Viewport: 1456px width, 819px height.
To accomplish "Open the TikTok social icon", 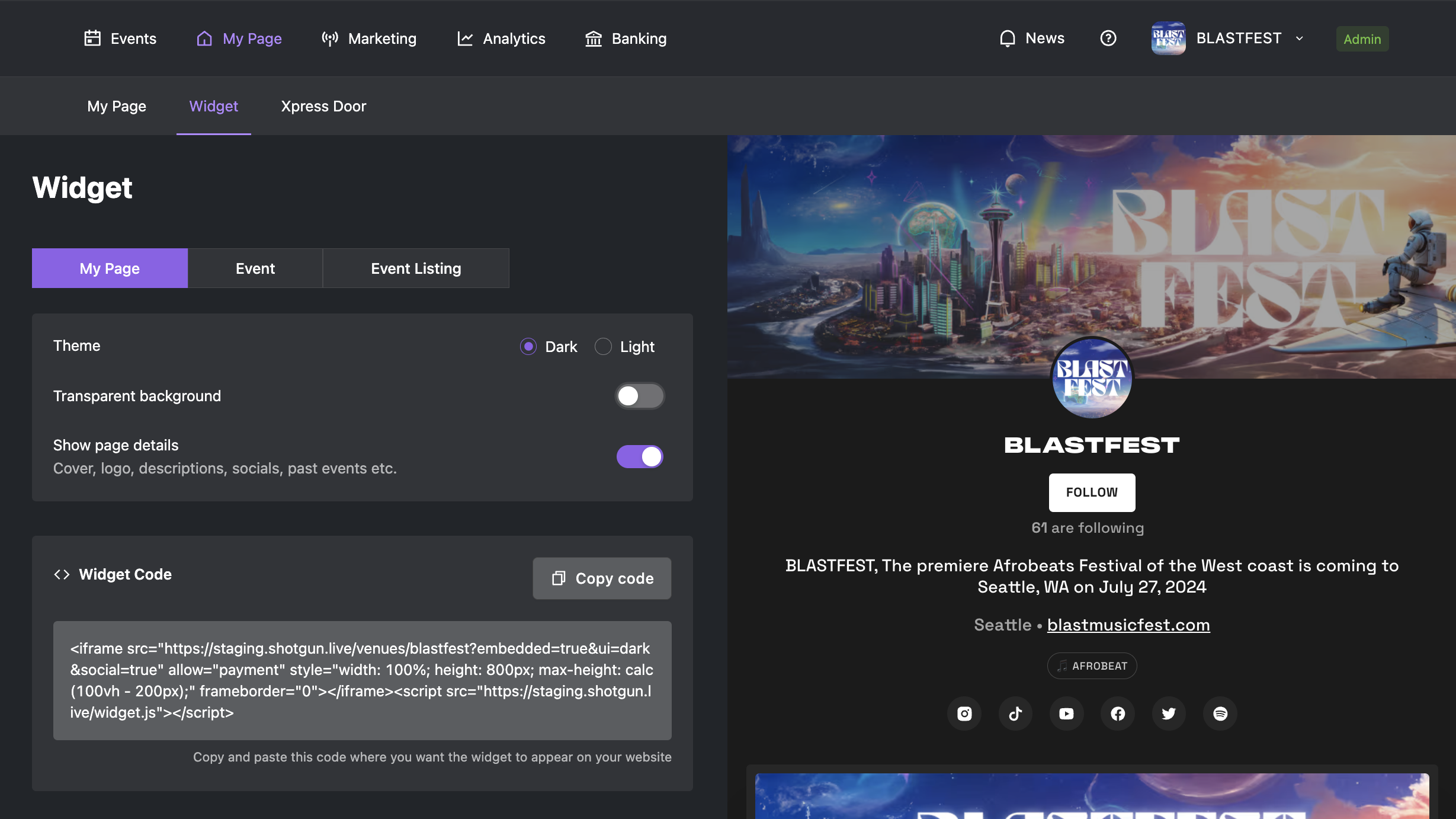I will (1015, 714).
